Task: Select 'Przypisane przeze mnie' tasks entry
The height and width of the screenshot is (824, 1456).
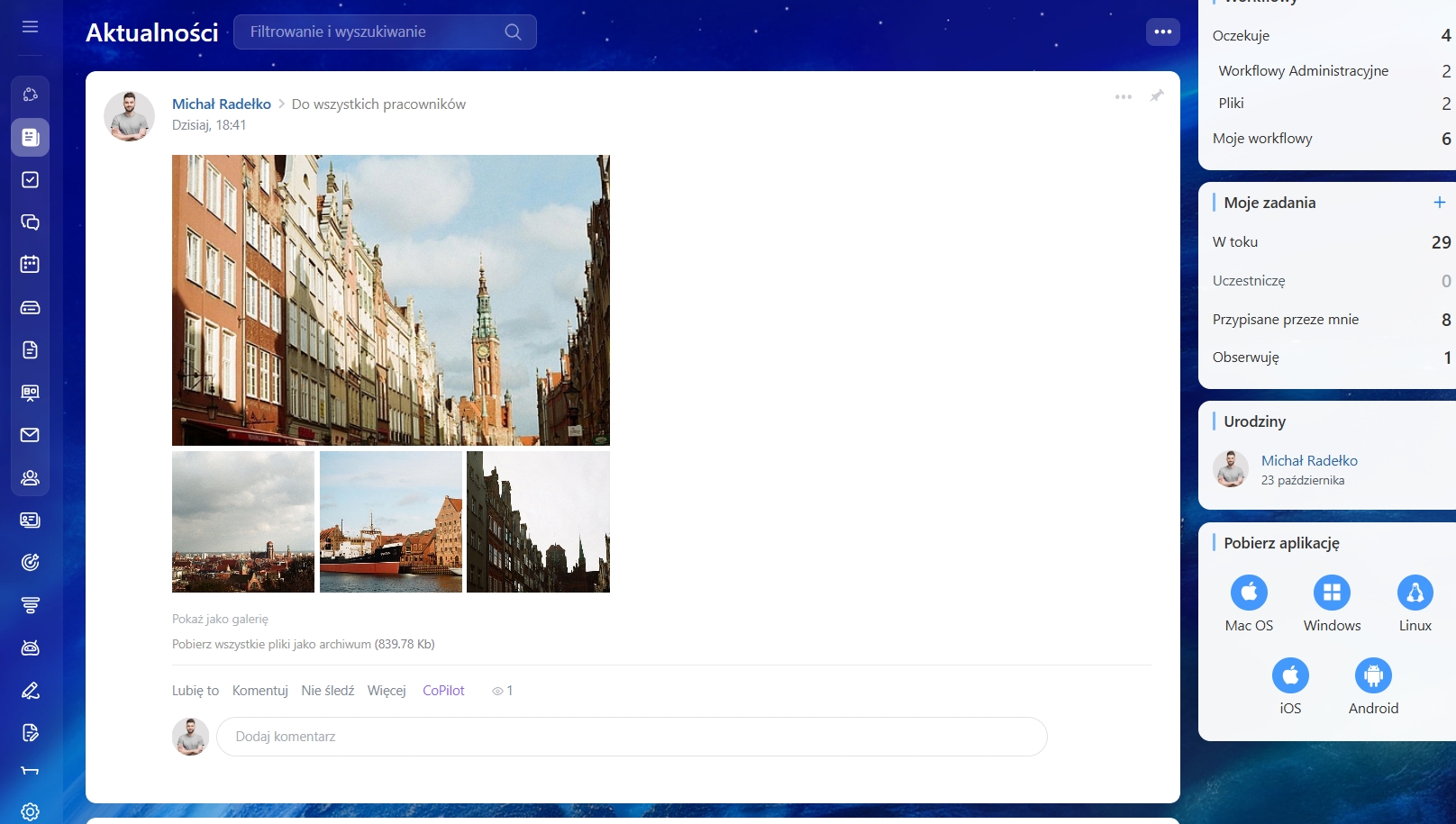Action: [1285, 320]
